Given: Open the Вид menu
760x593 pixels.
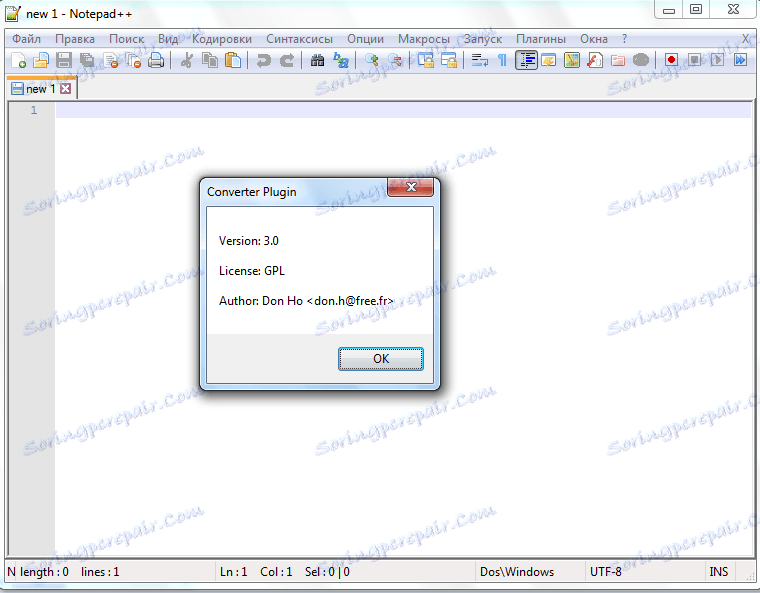Looking at the screenshot, I should [x=168, y=39].
